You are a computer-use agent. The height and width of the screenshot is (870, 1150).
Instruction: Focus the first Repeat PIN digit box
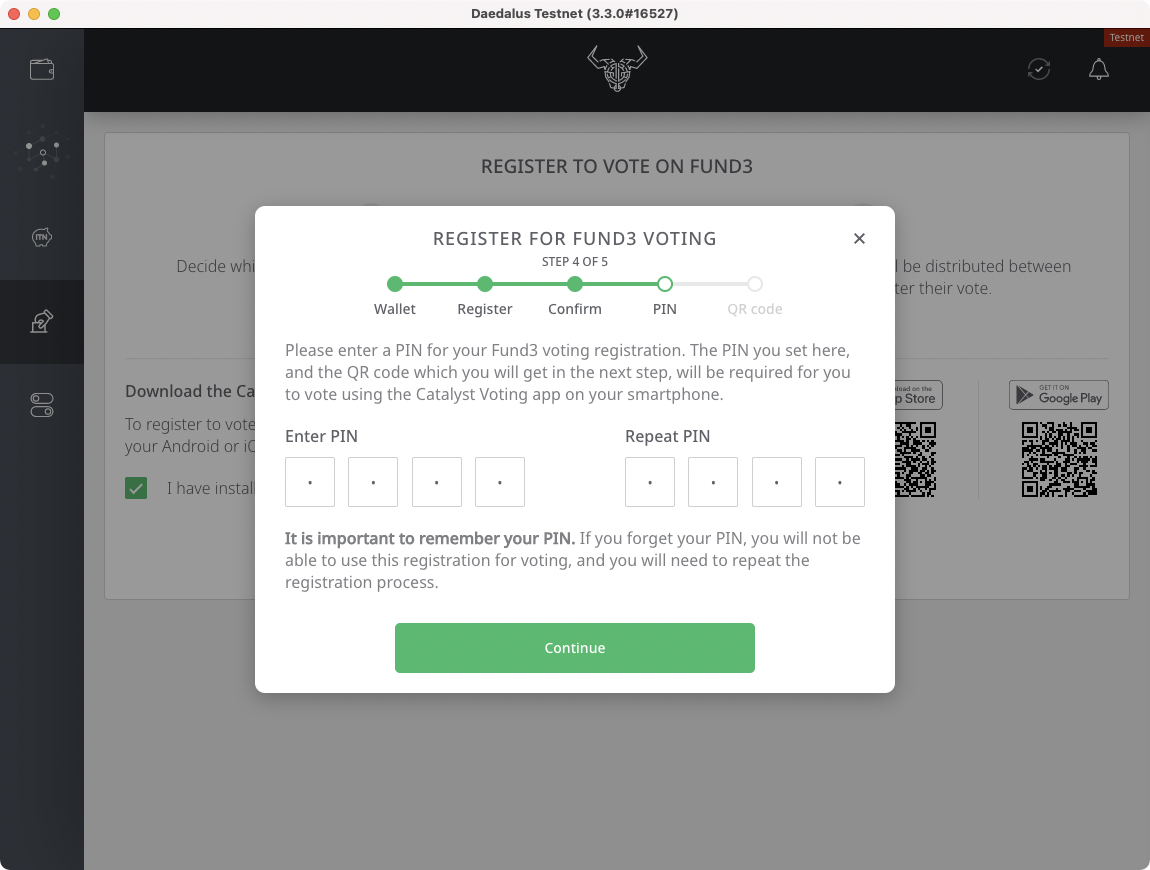point(650,482)
